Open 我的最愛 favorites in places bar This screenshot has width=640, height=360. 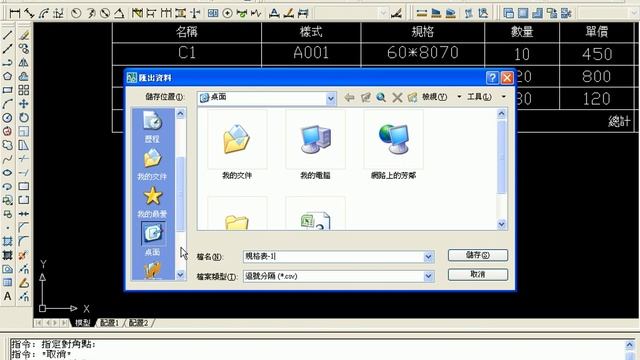point(152,202)
